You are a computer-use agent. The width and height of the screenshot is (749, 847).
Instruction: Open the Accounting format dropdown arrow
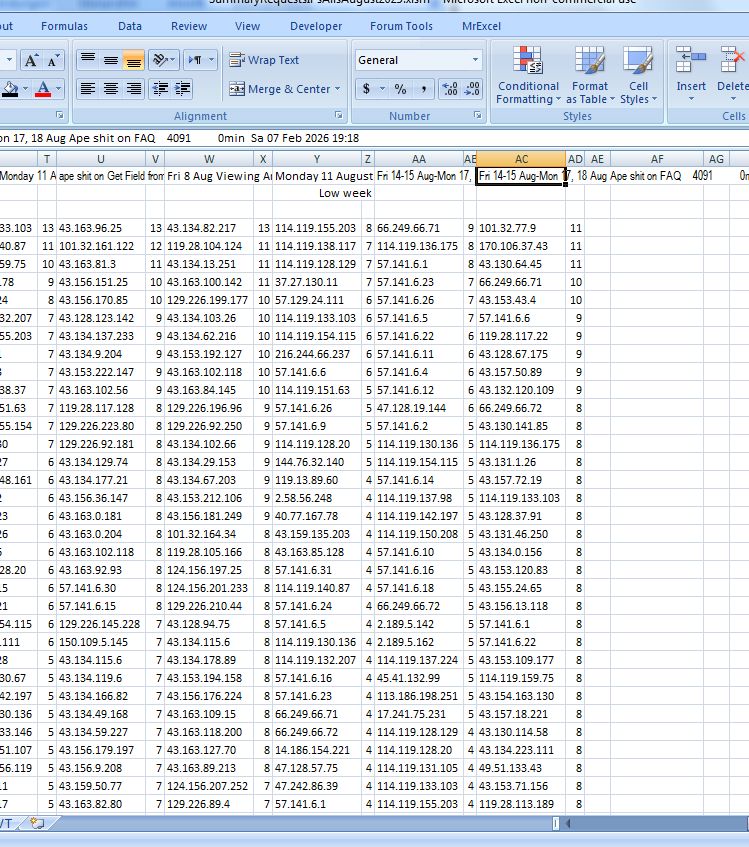(x=382, y=89)
